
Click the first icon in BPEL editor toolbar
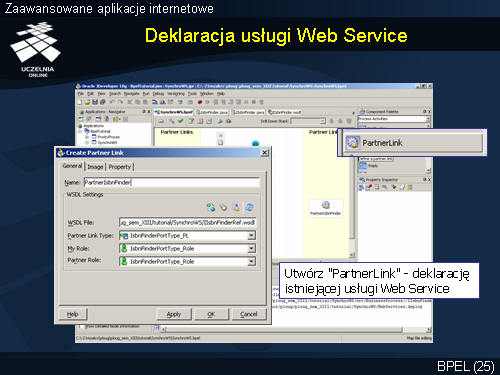[x=161, y=121]
